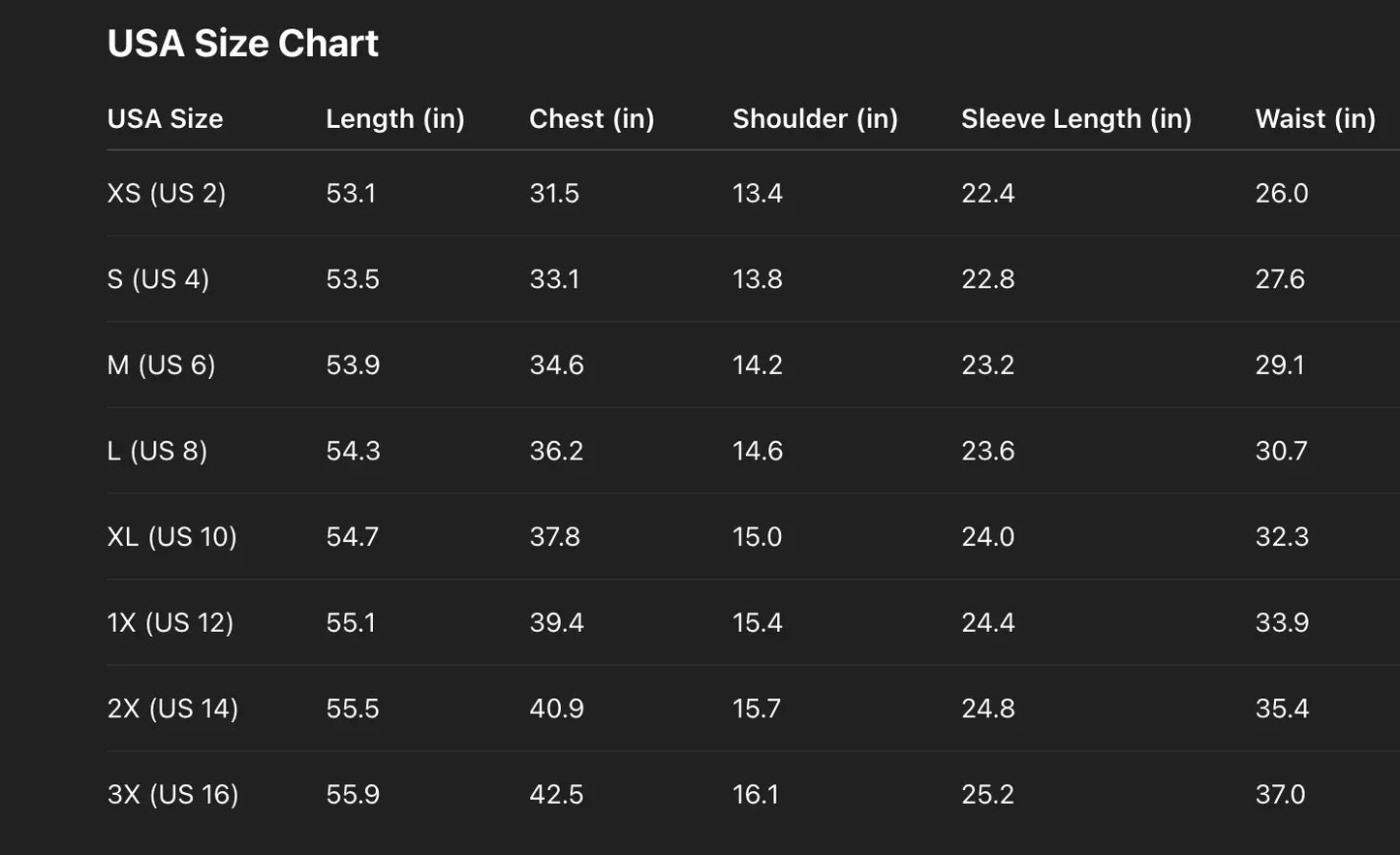The image size is (1400, 855).
Task: Select the XL (US 10) row label
Action: coord(171,537)
